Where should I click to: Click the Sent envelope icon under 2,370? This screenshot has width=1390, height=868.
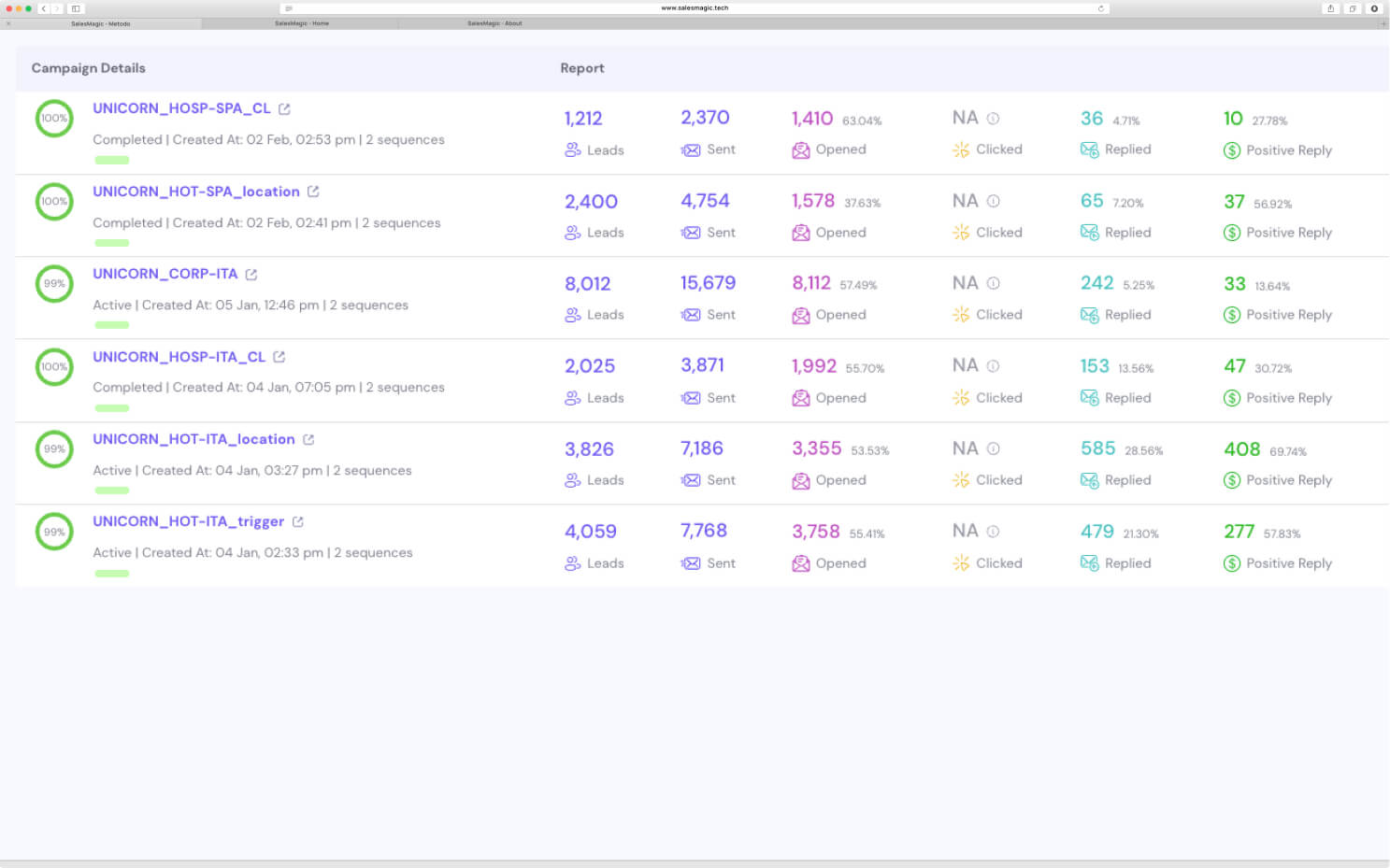[691, 149]
